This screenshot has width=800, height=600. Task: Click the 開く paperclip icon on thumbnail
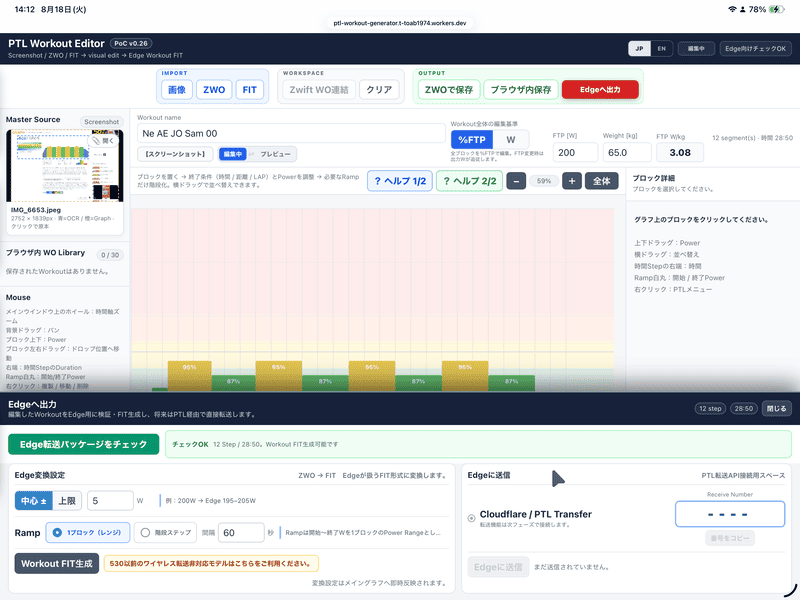pos(104,140)
